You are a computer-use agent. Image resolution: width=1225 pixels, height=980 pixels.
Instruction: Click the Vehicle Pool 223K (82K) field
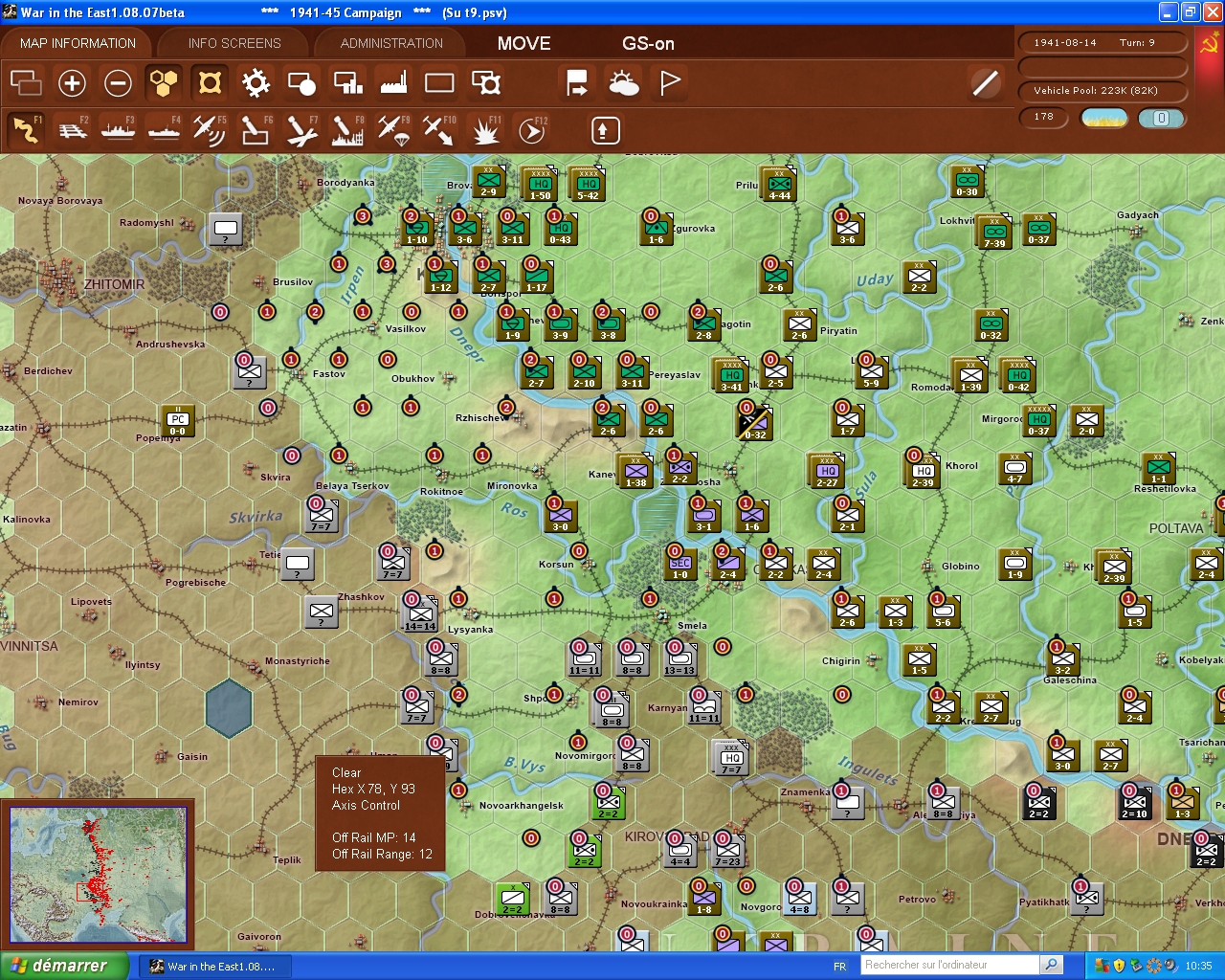click(1102, 91)
